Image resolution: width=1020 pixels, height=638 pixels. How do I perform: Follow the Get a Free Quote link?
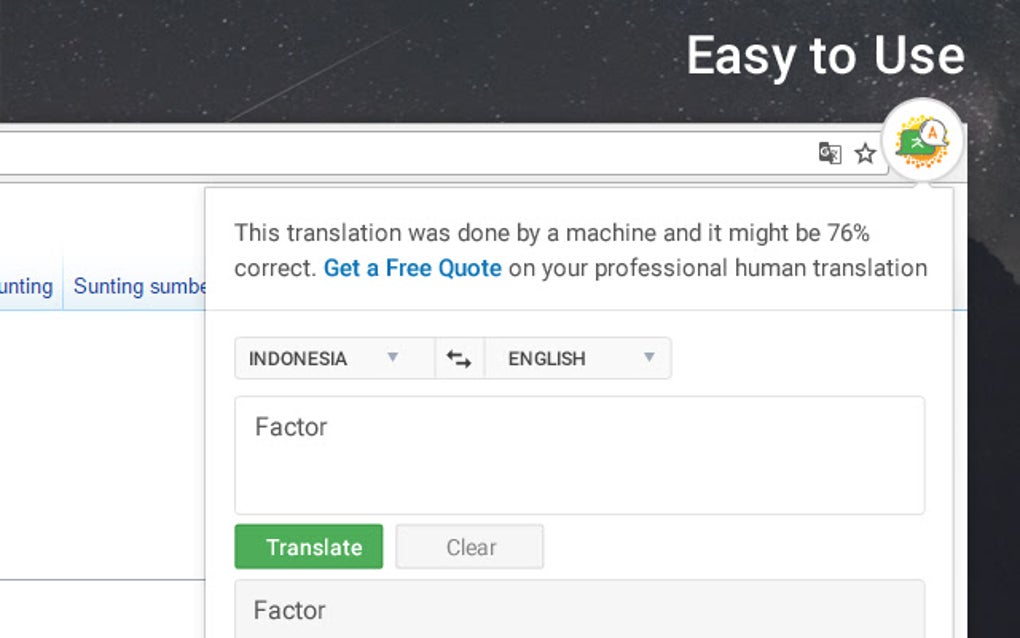[x=412, y=268]
